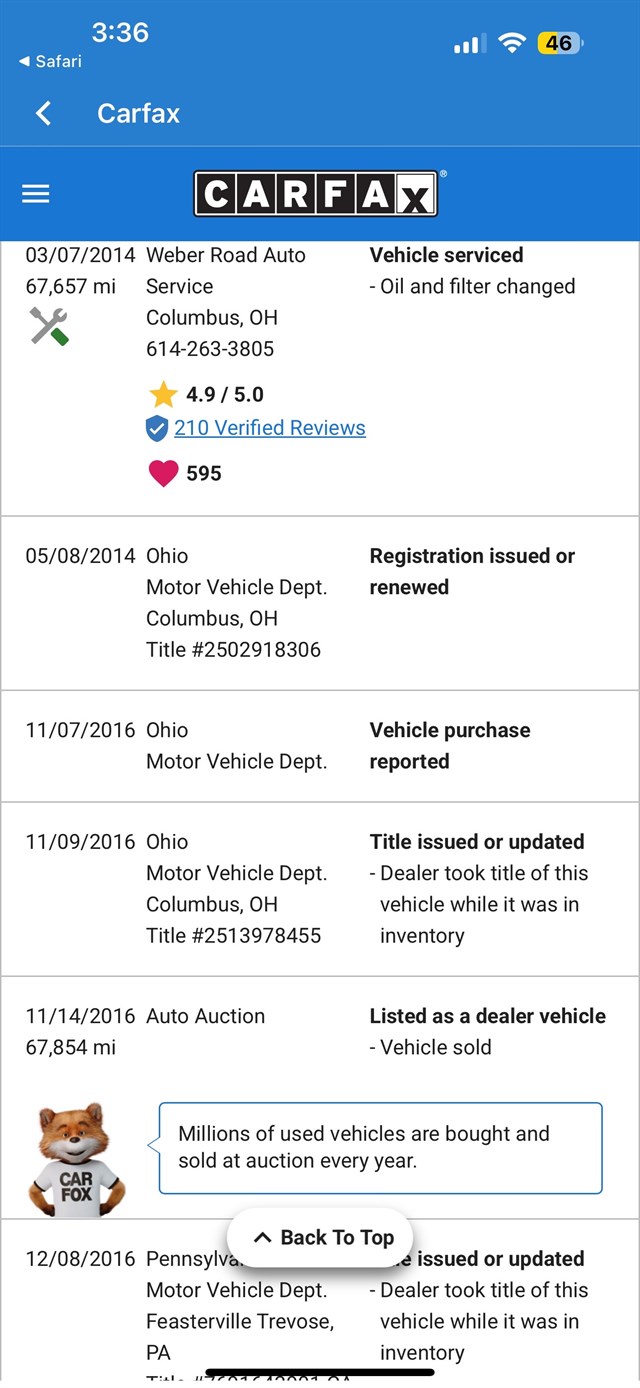Tap the Weber Road Auto Service phone number
The width and height of the screenshot is (640, 1388).
tap(210, 349)
